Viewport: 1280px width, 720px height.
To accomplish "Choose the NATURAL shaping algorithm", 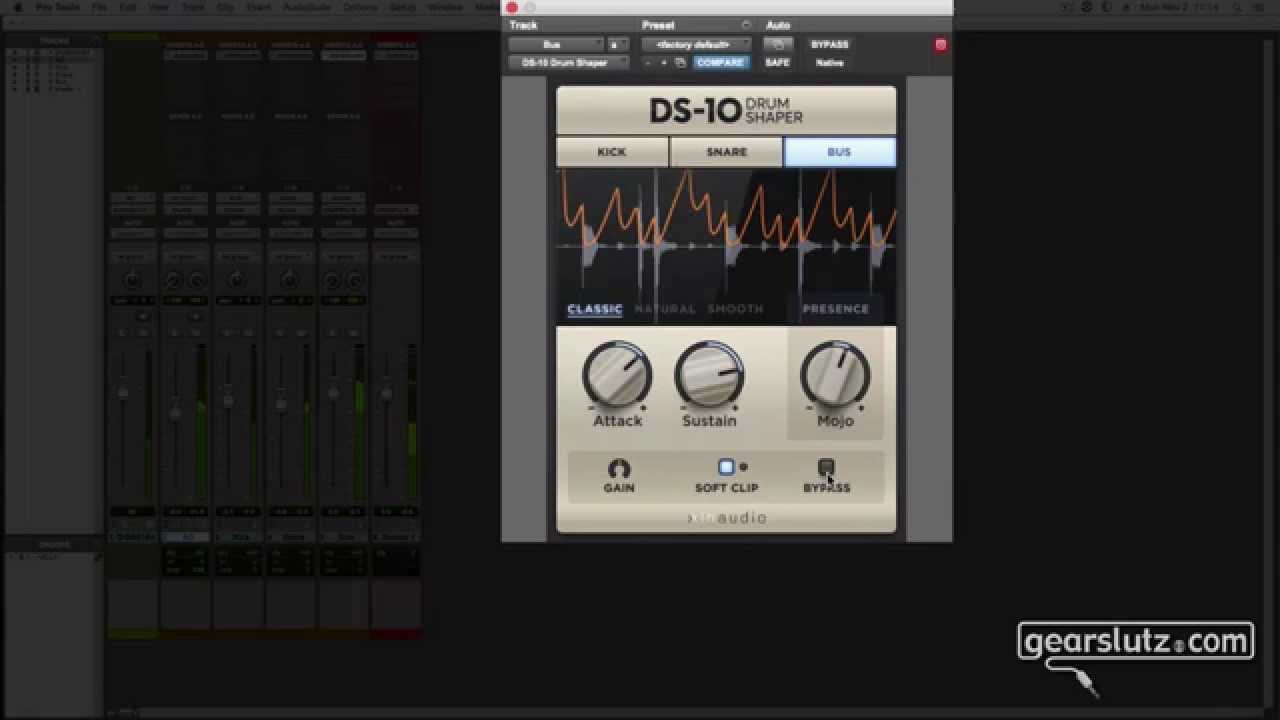I will tap(665, 309).
